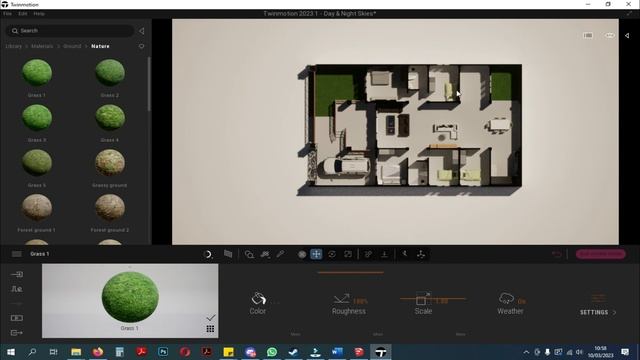Open Windows Start menu
Image resolution: width=640 pixels, height=360 pixels.
11,352
